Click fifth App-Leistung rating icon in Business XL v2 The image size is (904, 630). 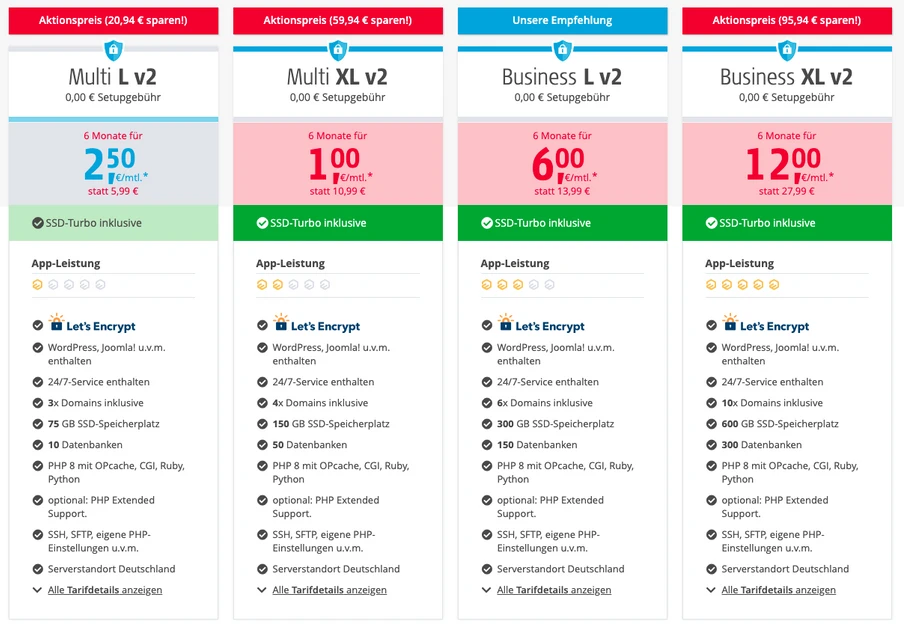click(x=774, y=285)
